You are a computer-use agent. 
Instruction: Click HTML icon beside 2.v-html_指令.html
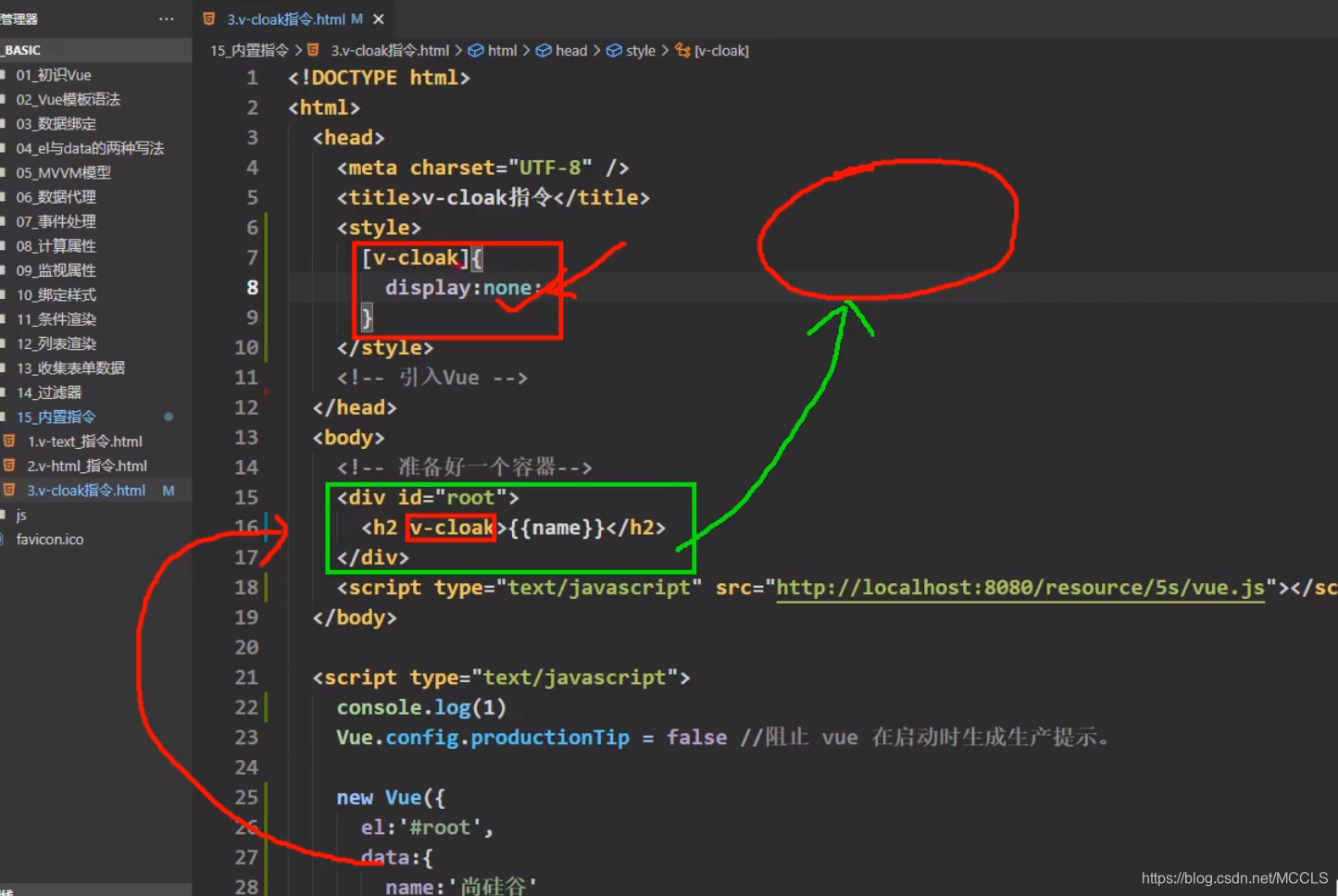[9, 466]
